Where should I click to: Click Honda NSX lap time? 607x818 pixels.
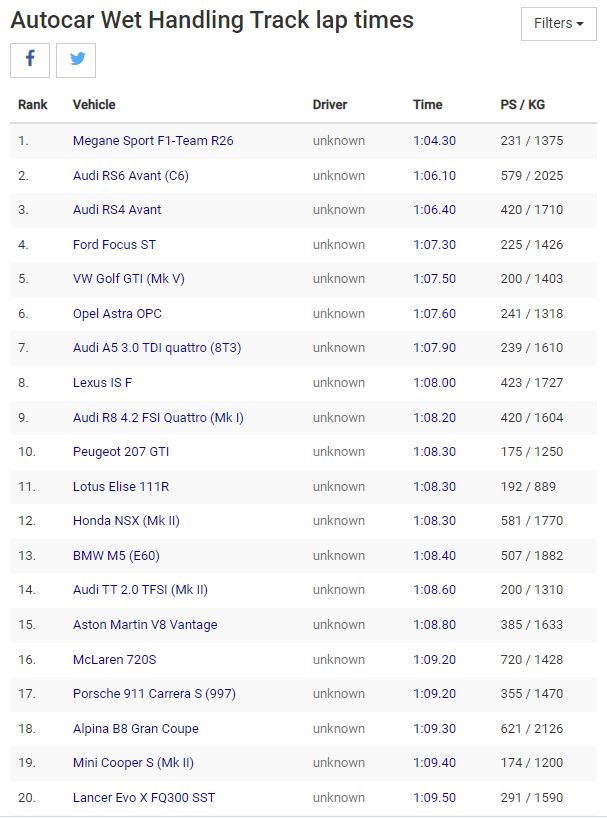coord(434,521)
